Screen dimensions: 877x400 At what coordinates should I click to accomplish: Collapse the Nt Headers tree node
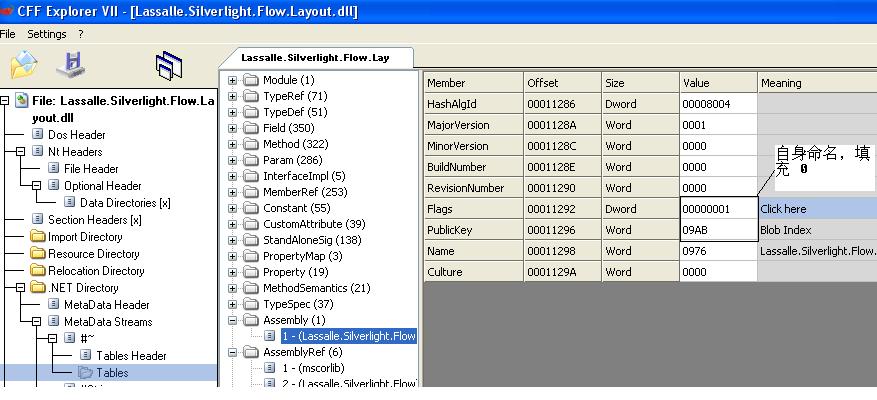click(x=21, y=152)
